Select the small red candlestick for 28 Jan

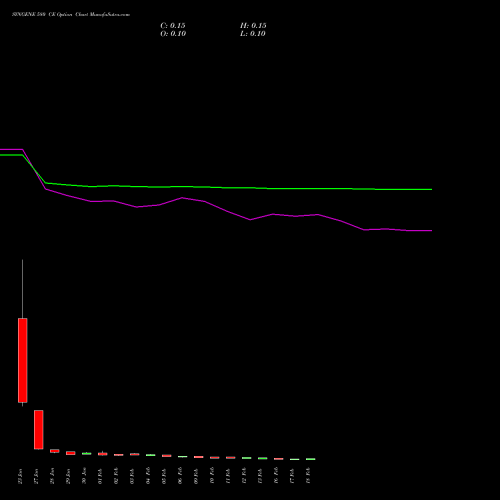coord(55,451)
